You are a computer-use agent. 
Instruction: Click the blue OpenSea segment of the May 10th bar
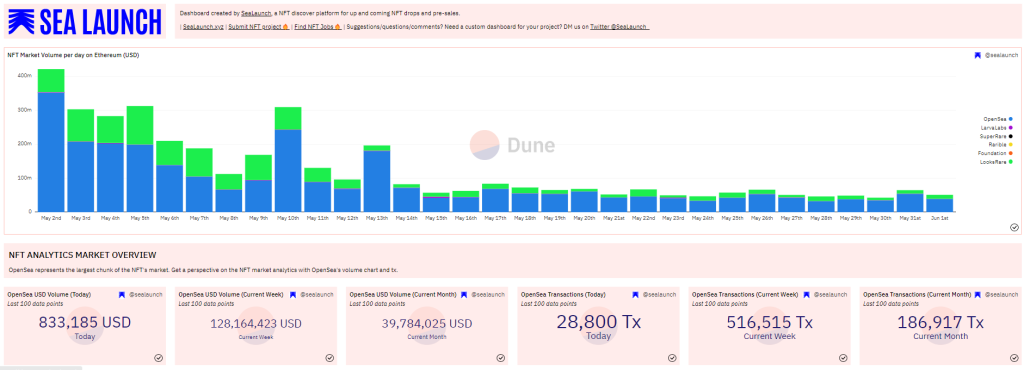(288, 170)
